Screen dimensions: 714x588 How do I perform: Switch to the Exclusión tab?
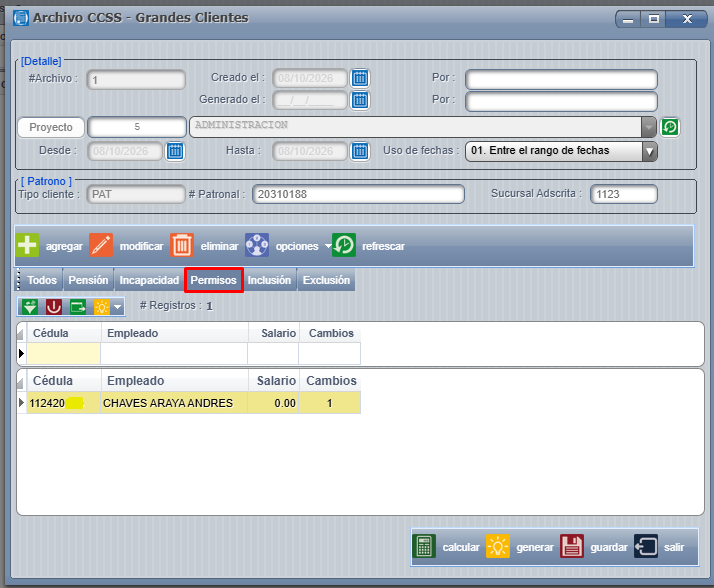326,280
